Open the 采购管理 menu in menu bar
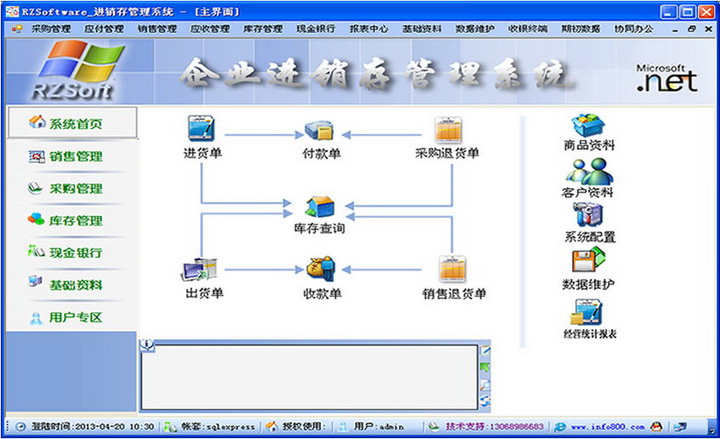The image size is (720, 439). tap(51, 29)
